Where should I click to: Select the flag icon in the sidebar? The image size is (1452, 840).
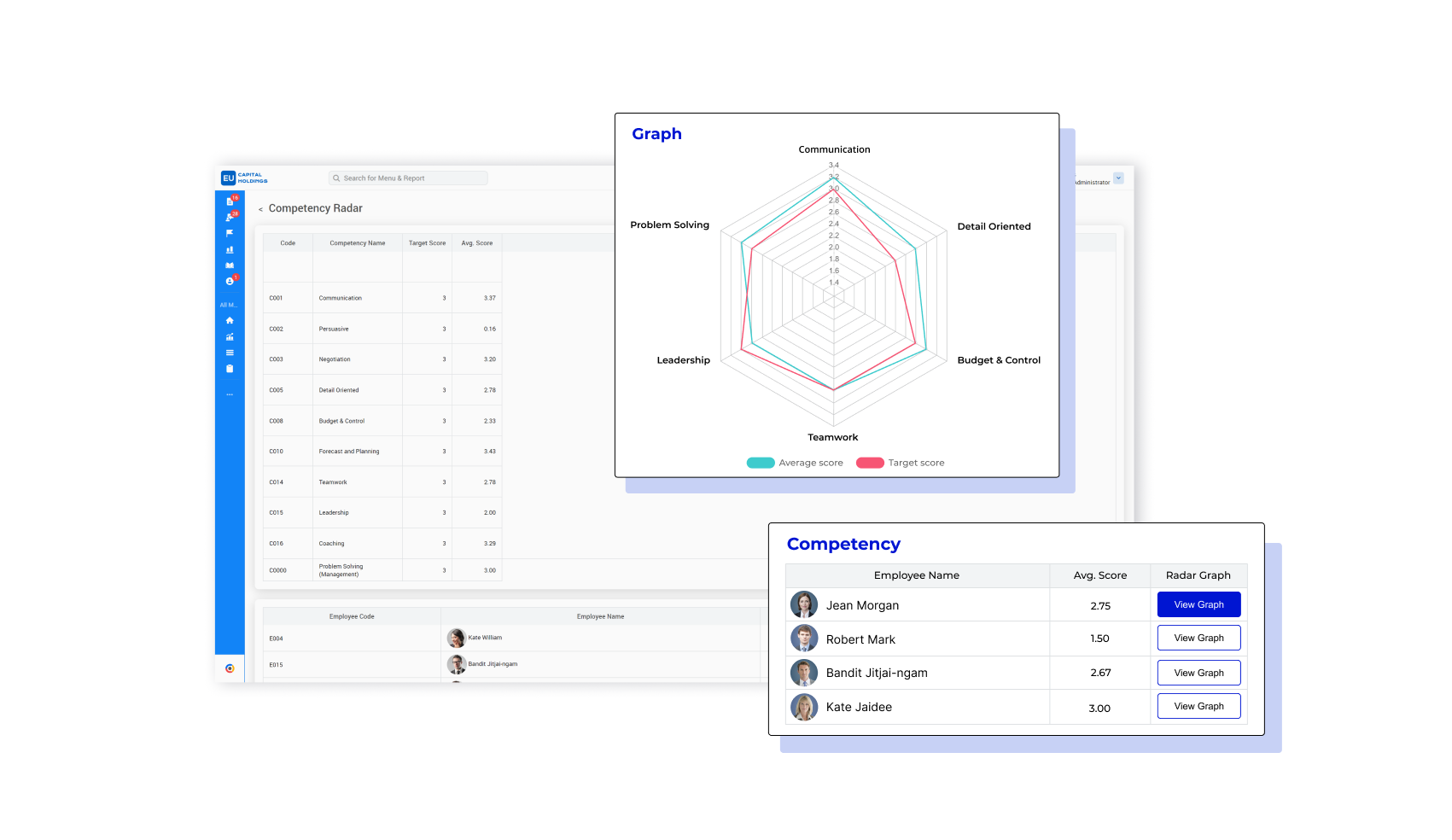click(229, 234)
